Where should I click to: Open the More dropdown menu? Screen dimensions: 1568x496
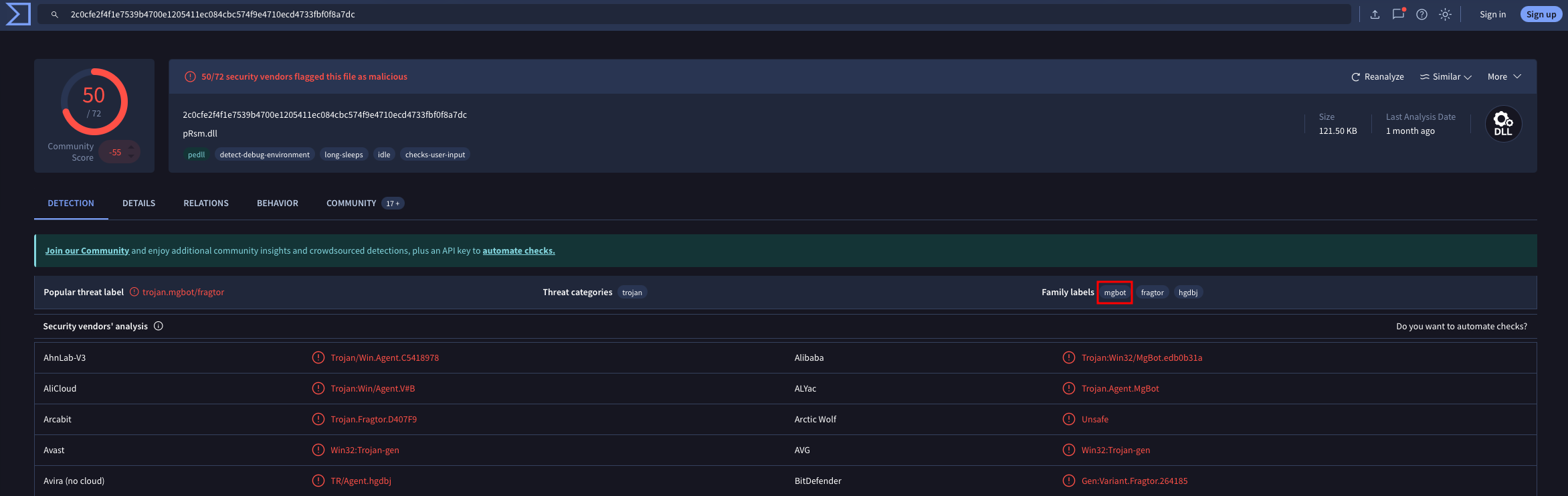point(1504,76)
